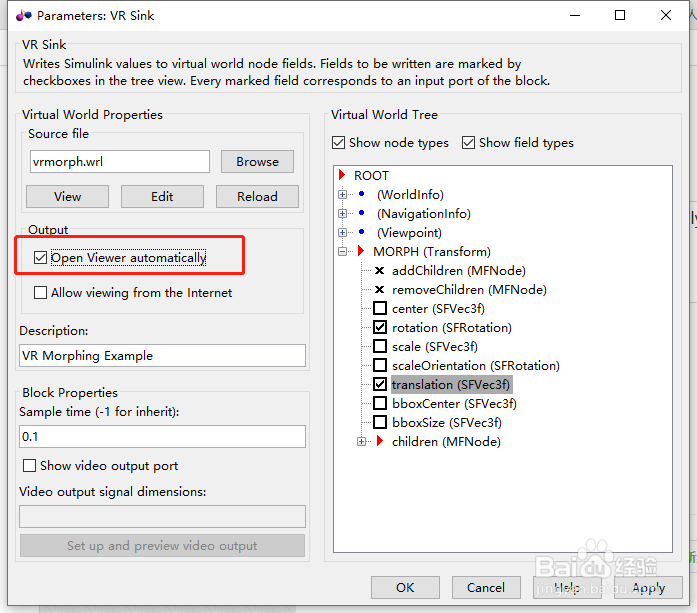Click the Edit button
The height and width of the screenshot is (613, 697).
click(x=162, y=196)
